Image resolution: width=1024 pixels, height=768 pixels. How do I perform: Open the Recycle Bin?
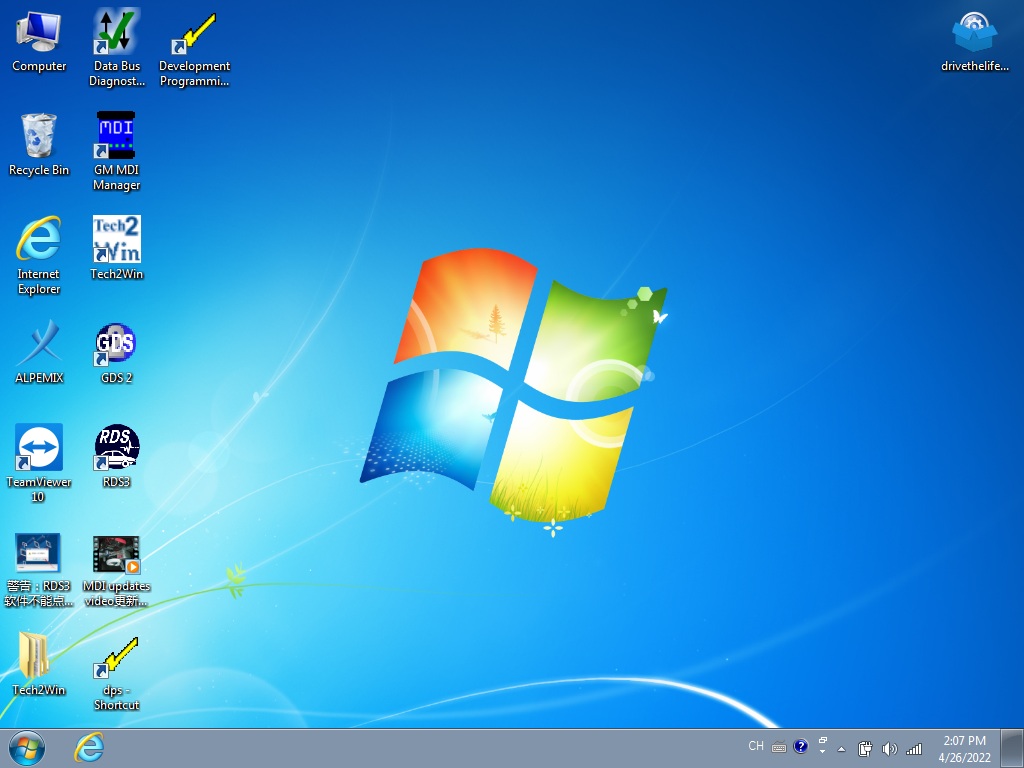point(39,137)
